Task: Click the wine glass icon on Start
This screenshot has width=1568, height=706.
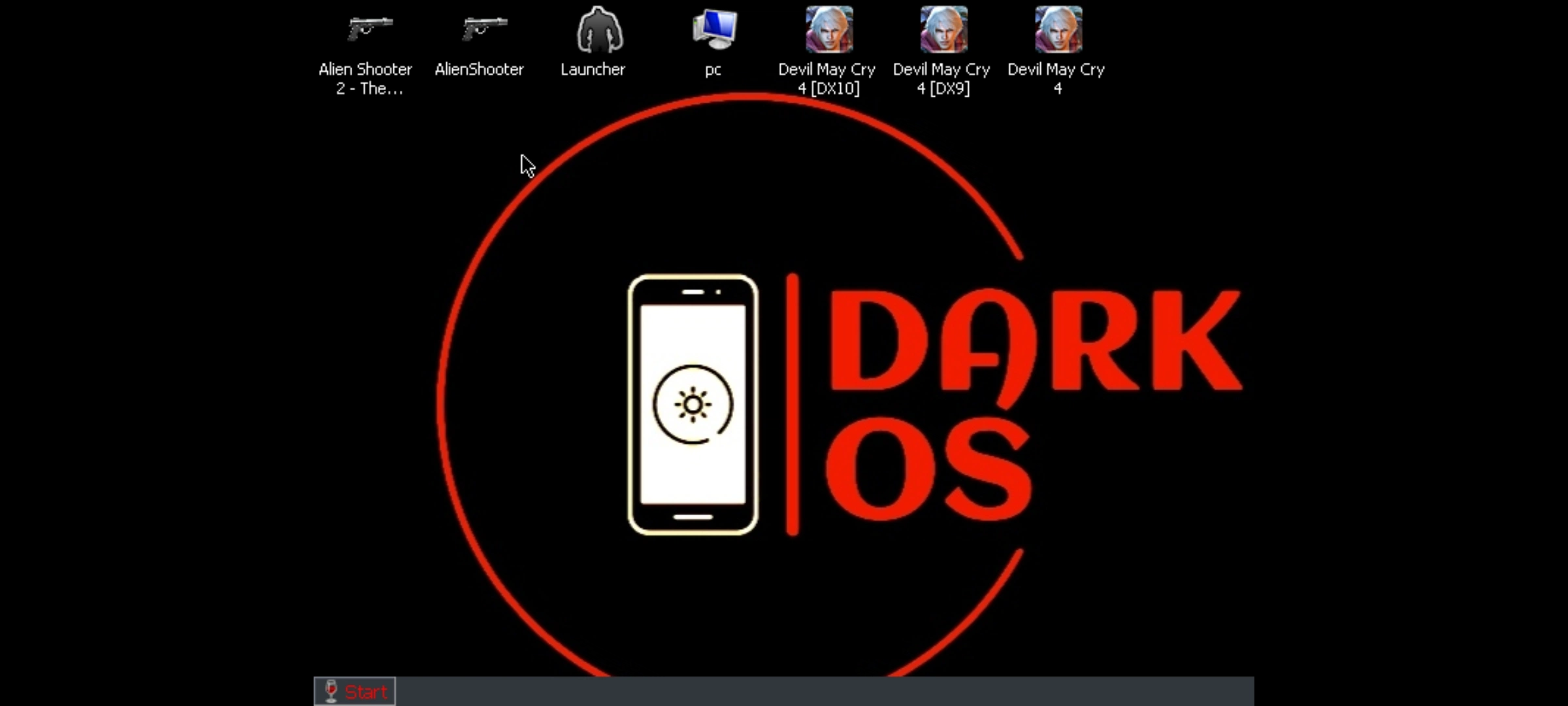Action: point(331,691)
